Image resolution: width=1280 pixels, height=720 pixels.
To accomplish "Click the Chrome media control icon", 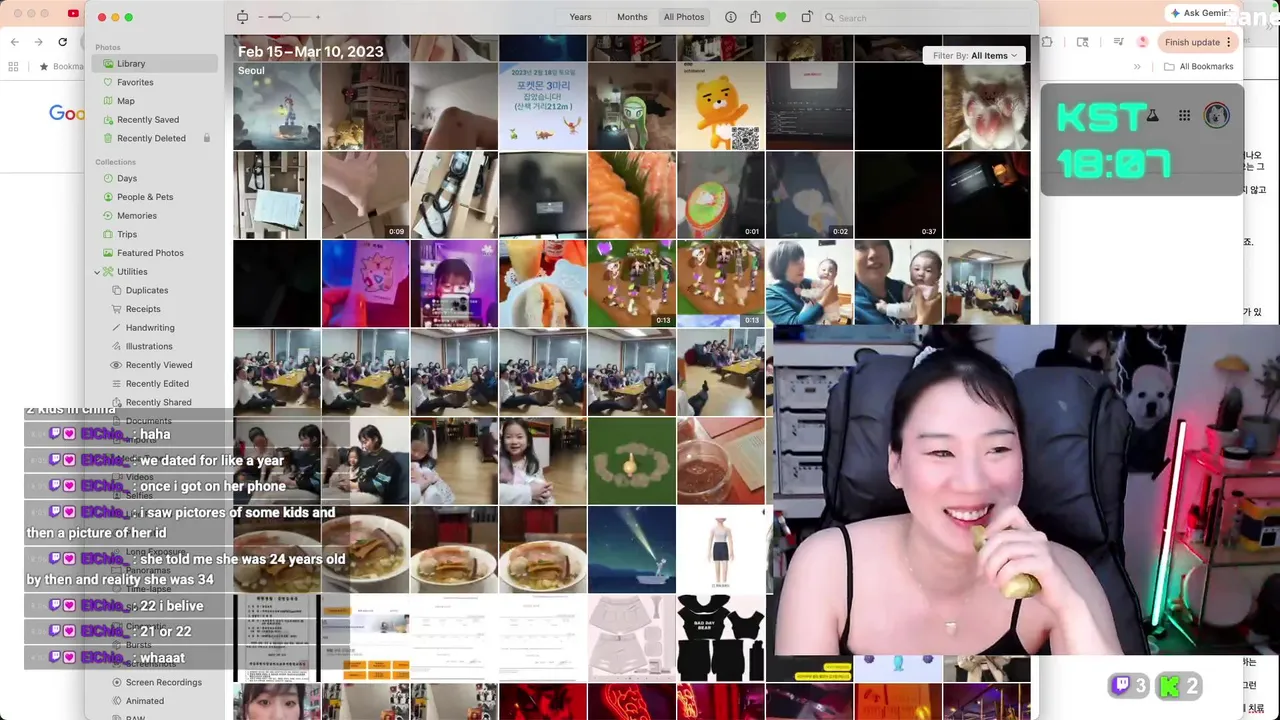I will [1118, 42].
